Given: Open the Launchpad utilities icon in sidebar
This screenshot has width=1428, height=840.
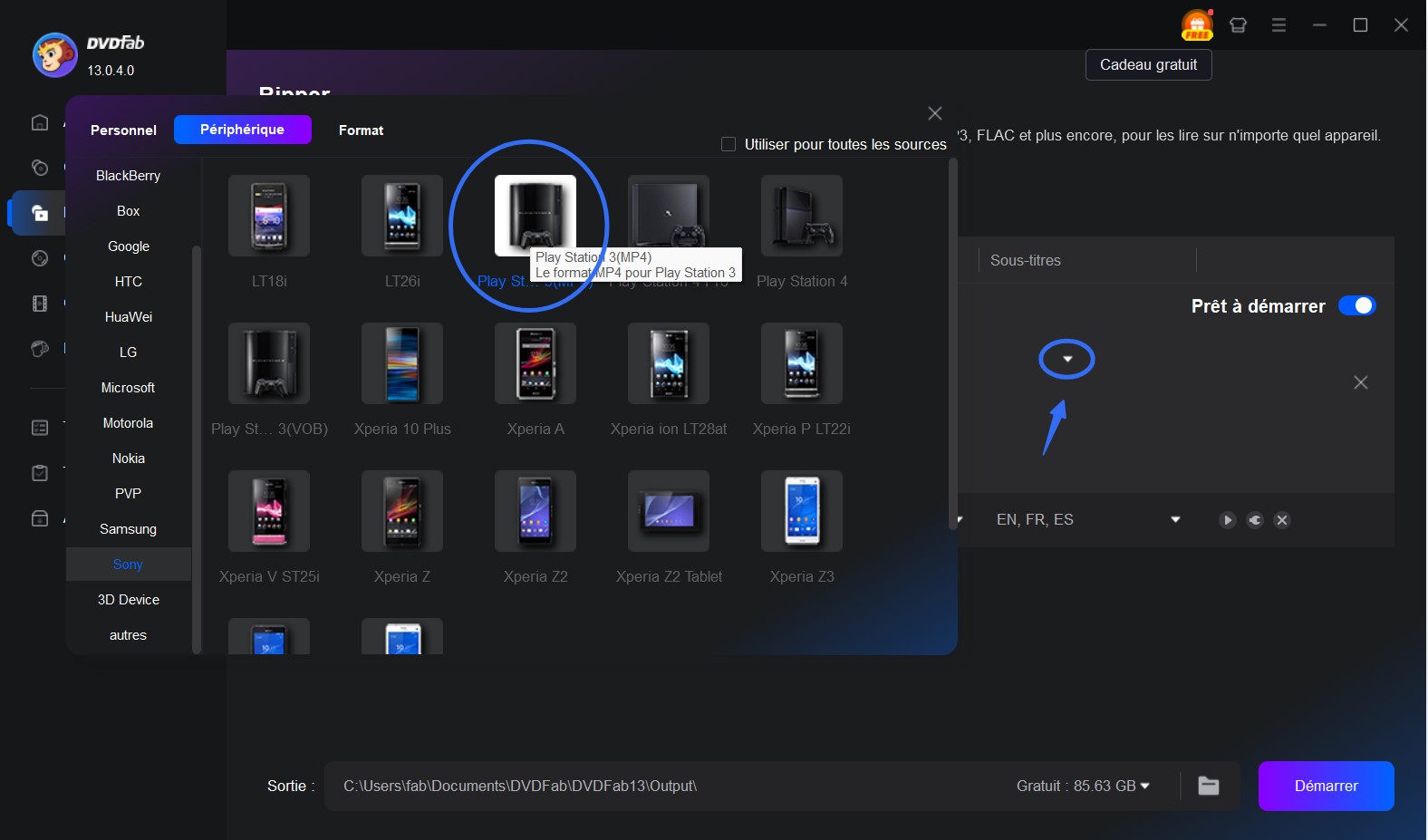Looking at the screenshot, I should coord(40,349).
